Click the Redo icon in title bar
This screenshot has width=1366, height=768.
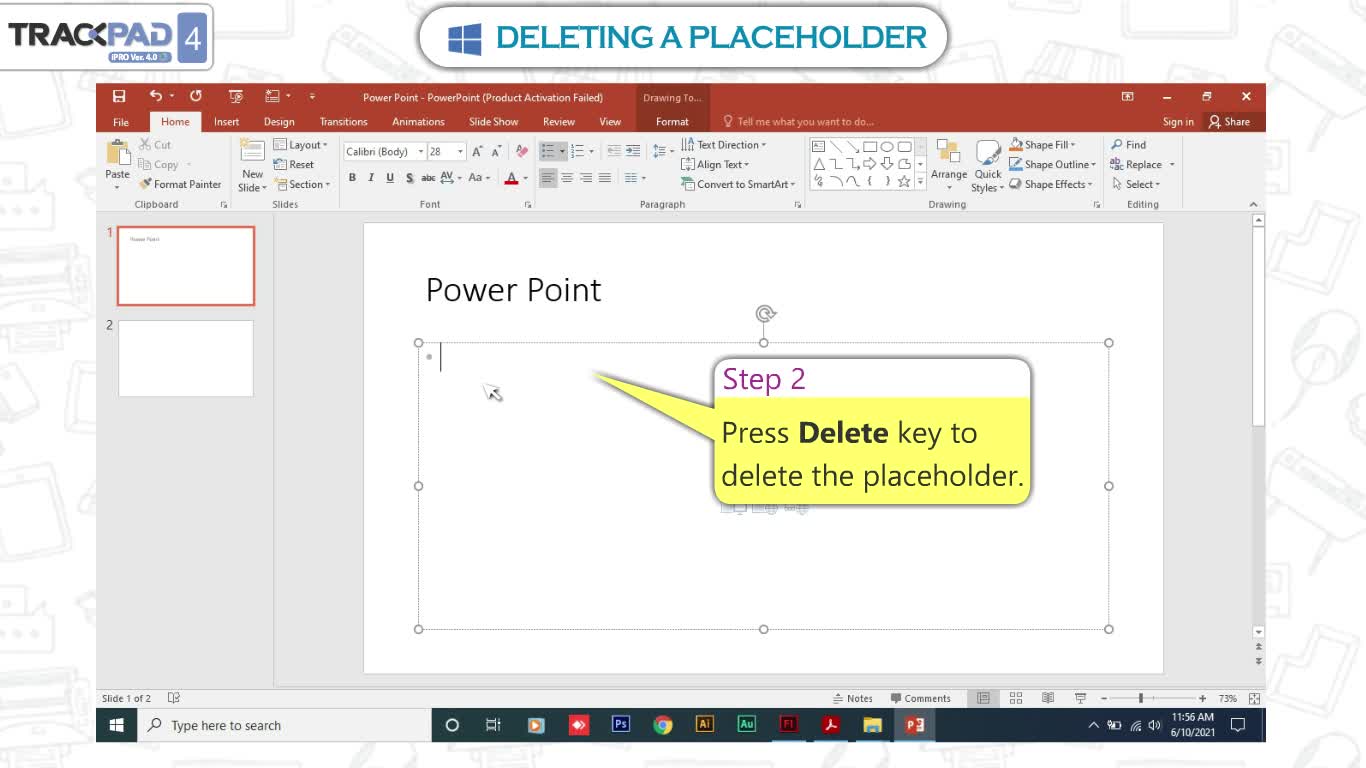point(196,96)
